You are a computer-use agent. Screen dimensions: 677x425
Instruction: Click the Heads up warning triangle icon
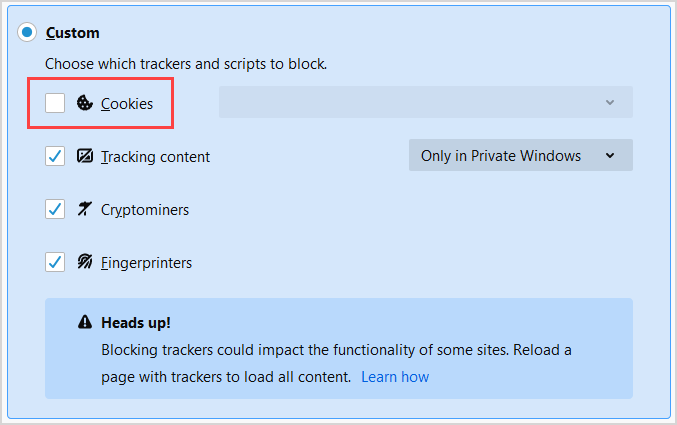85,323
